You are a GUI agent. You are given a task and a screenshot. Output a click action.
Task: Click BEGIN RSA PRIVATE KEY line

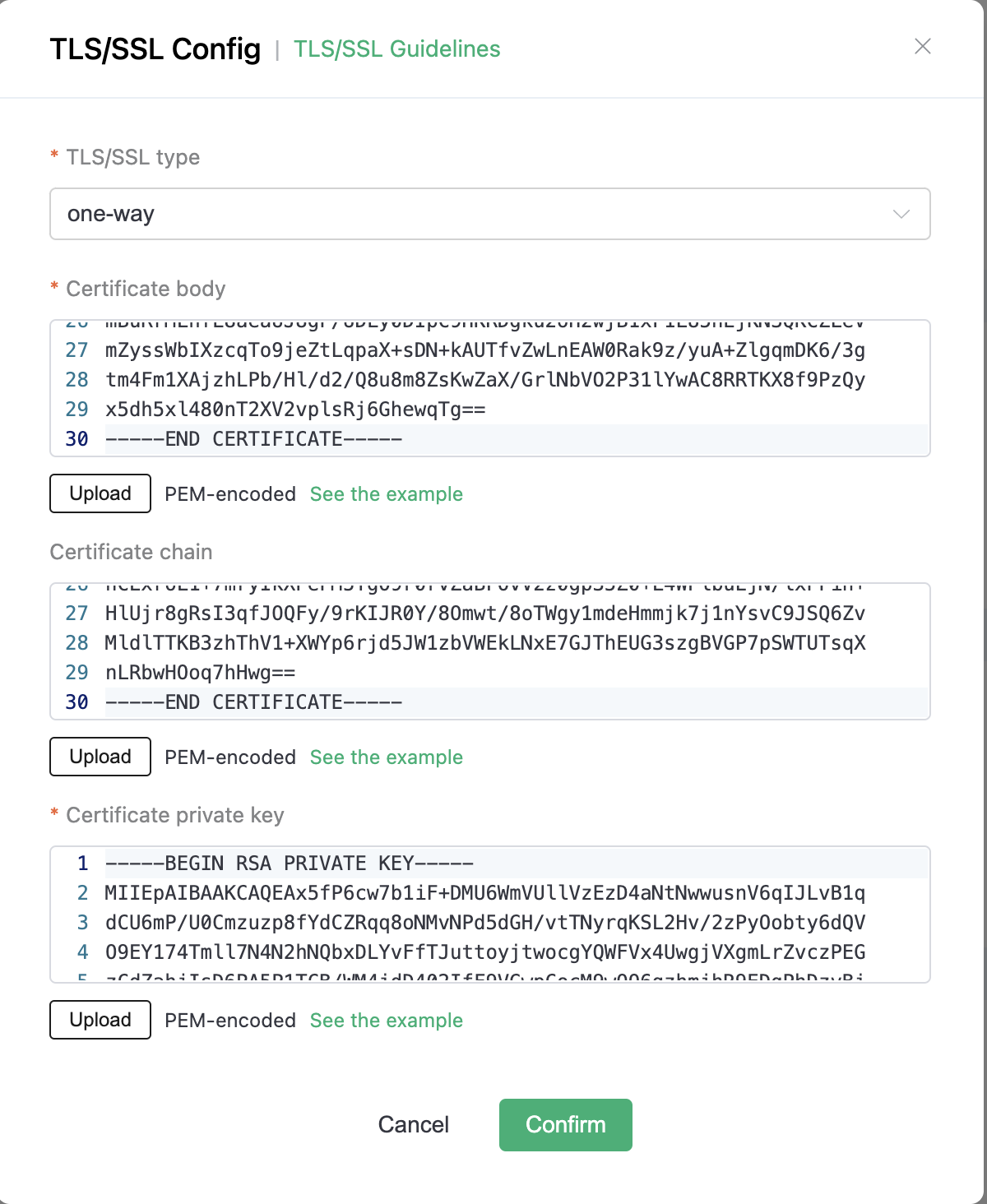click(x=290, y=864)
